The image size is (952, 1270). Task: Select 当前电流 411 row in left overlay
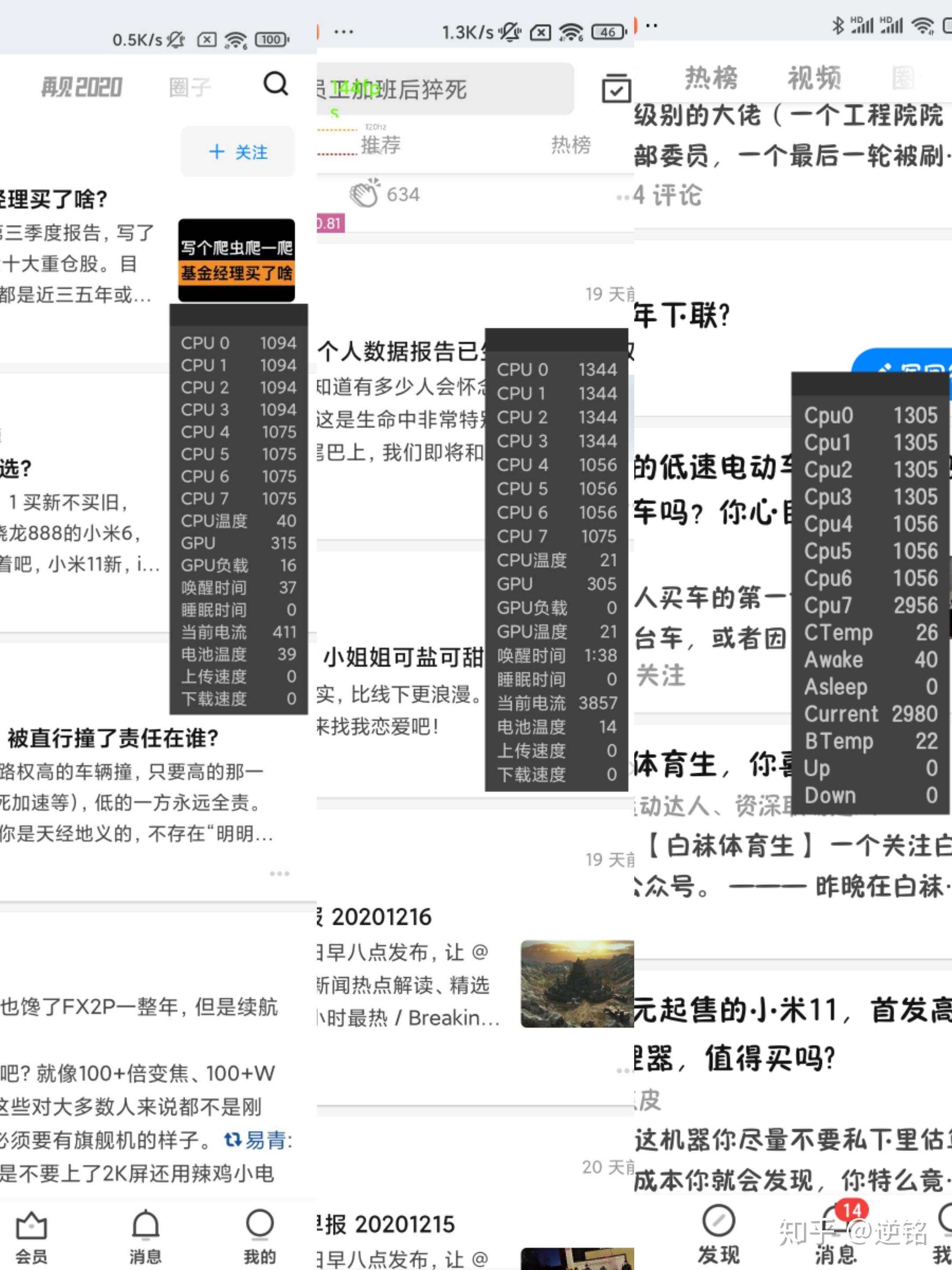coord(239,632)
